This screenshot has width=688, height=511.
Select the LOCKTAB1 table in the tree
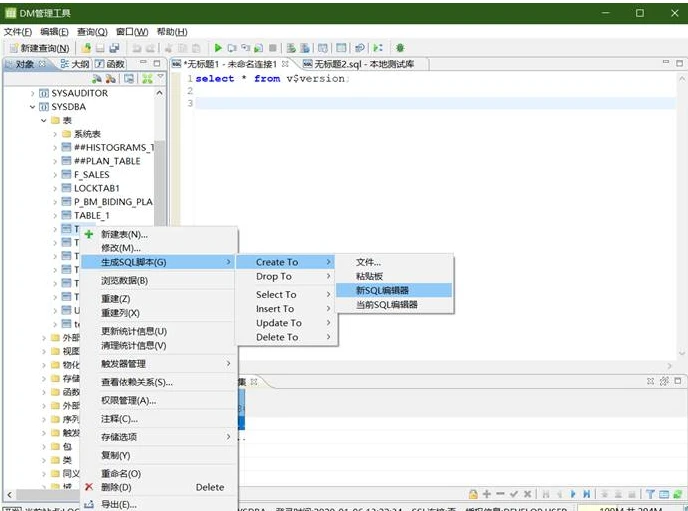pos(96,188)
